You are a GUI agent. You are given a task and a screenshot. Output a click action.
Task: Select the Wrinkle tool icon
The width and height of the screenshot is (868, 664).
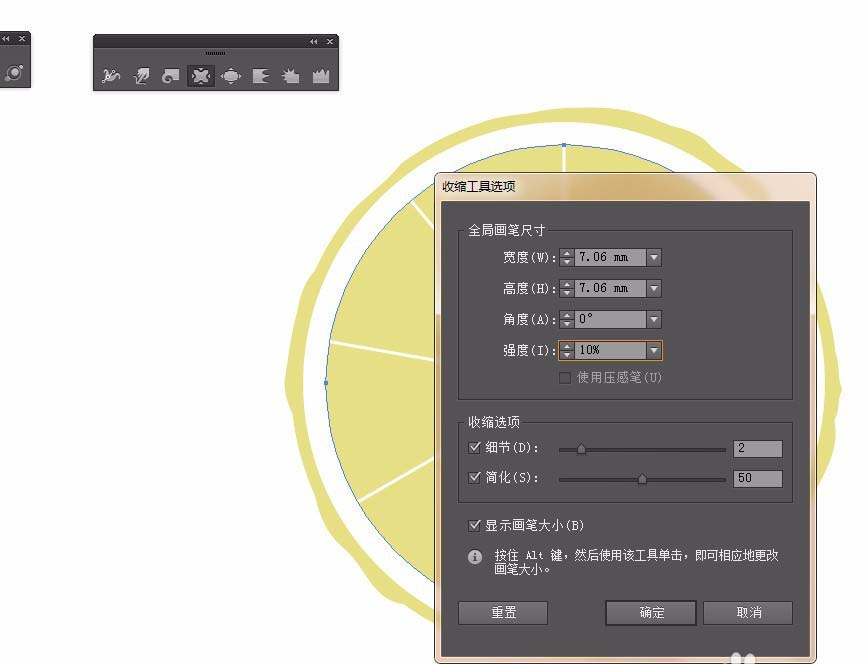click(x=321, y=75)
